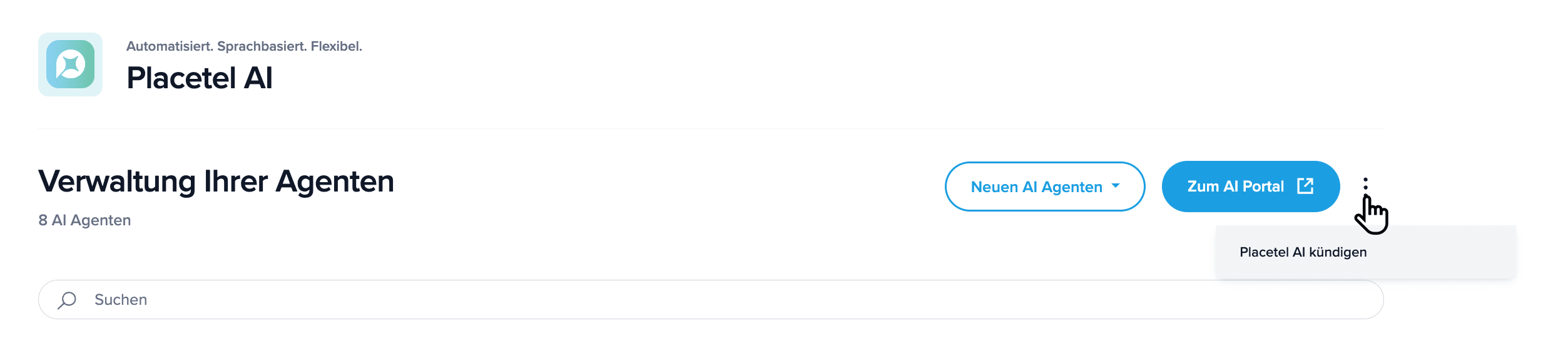Click the word Flexibel in the tagline

336,46
